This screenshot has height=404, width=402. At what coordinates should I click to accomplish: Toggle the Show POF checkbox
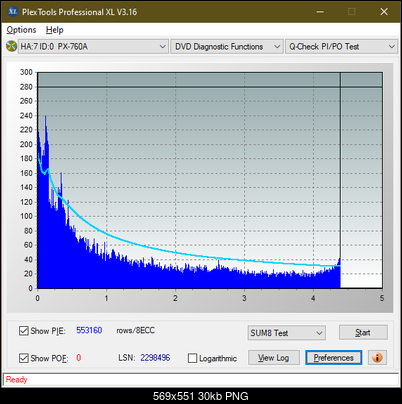(24, 358)
